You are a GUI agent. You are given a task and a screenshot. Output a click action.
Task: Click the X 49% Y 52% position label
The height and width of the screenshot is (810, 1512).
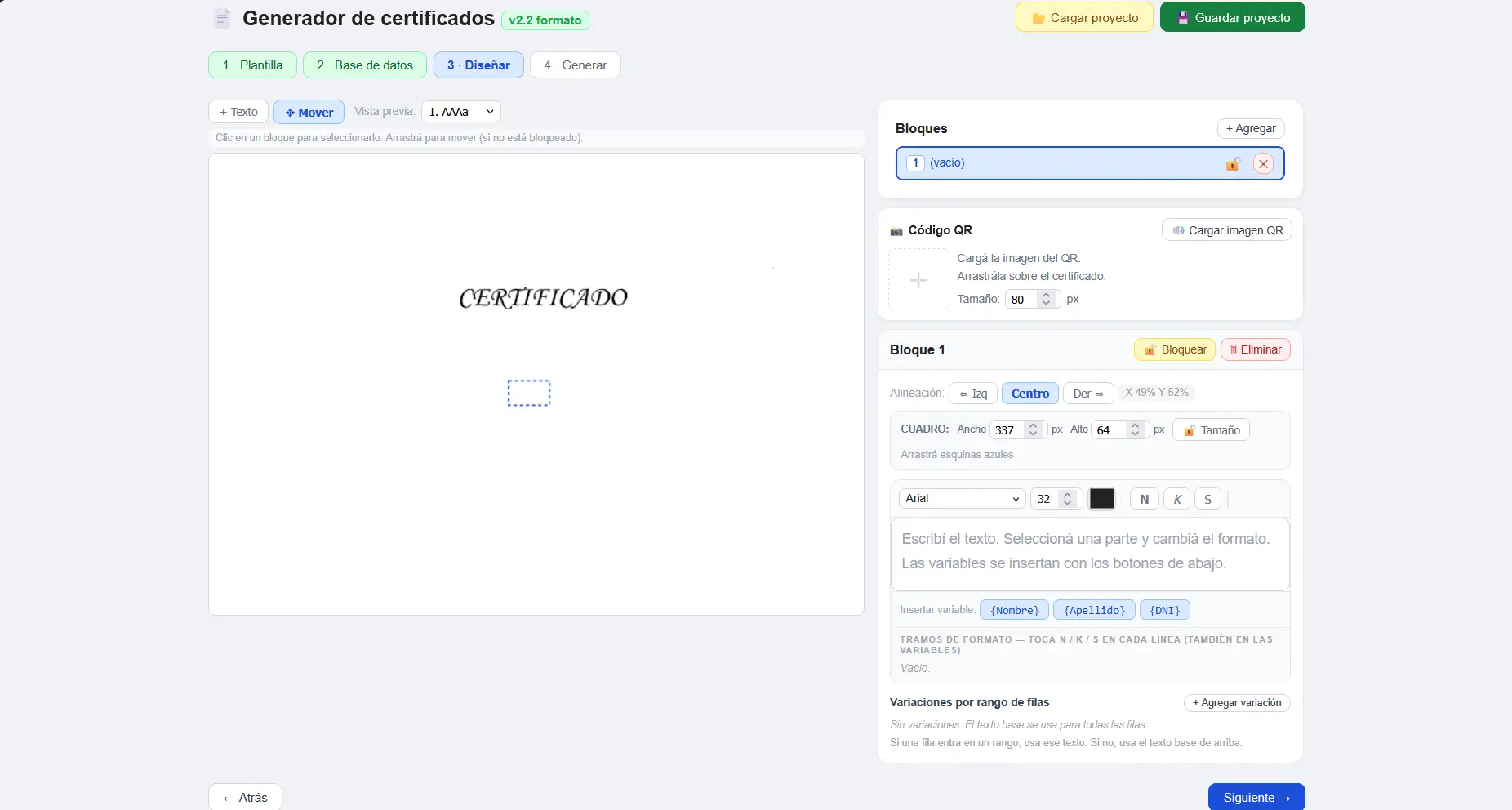coord(1157,393)
